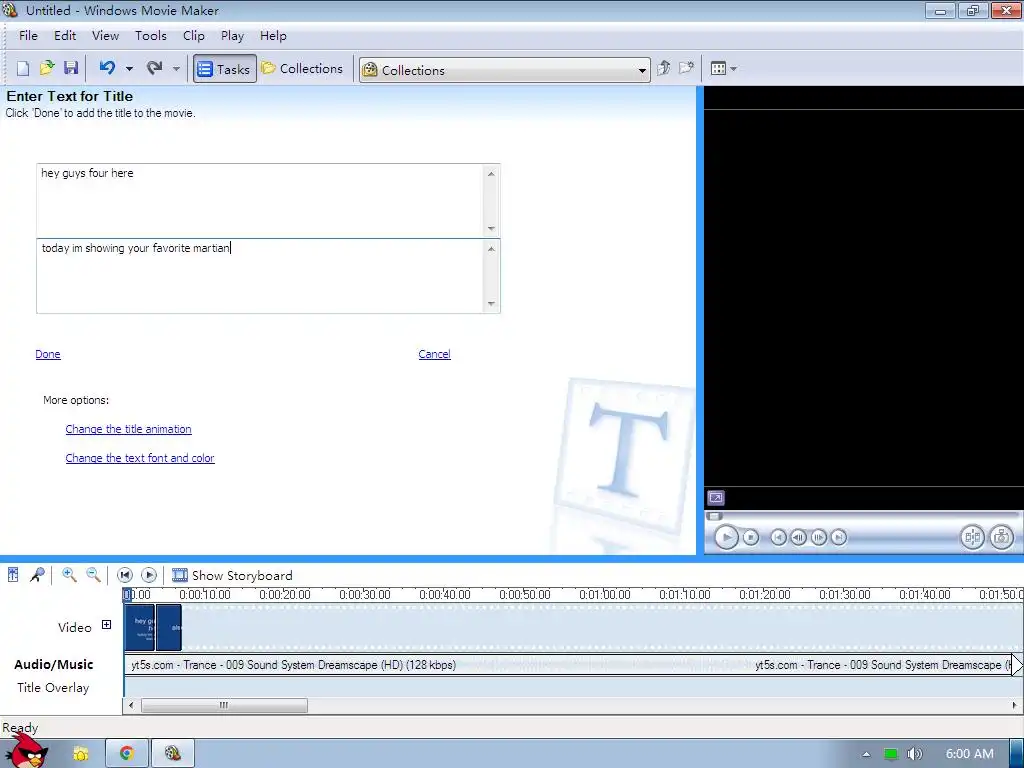Show the Collections pane button

(x=302, y=69)
